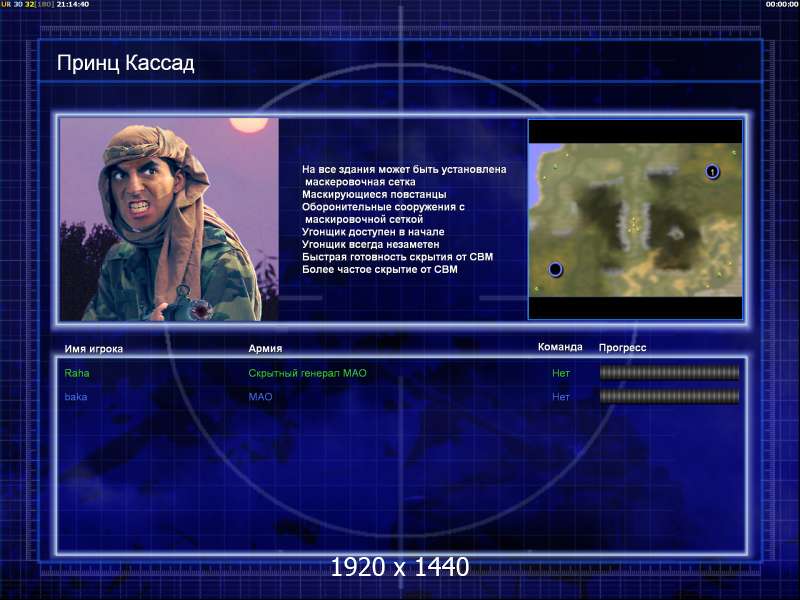800x600 pixels.
Task: Click line Угонщик доступен в начале
Action: (373, 232)
